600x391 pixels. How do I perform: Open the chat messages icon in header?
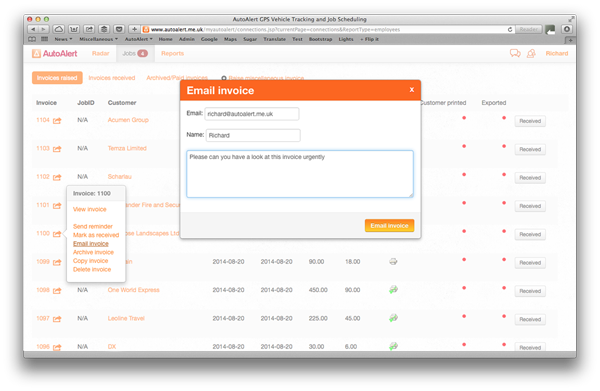coord(515,53)
